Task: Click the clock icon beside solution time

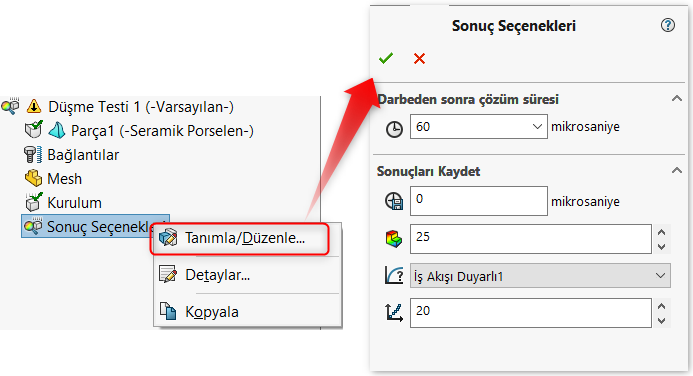Action: 394,129
